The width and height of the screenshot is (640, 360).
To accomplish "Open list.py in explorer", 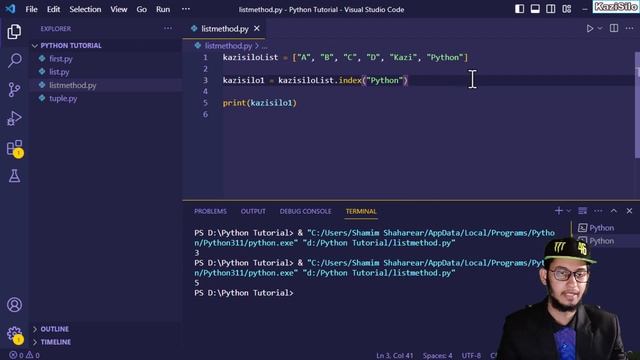I will [x=59, y=72].
